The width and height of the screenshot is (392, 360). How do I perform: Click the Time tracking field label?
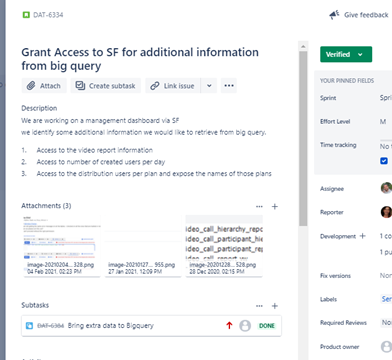(338, 145)
